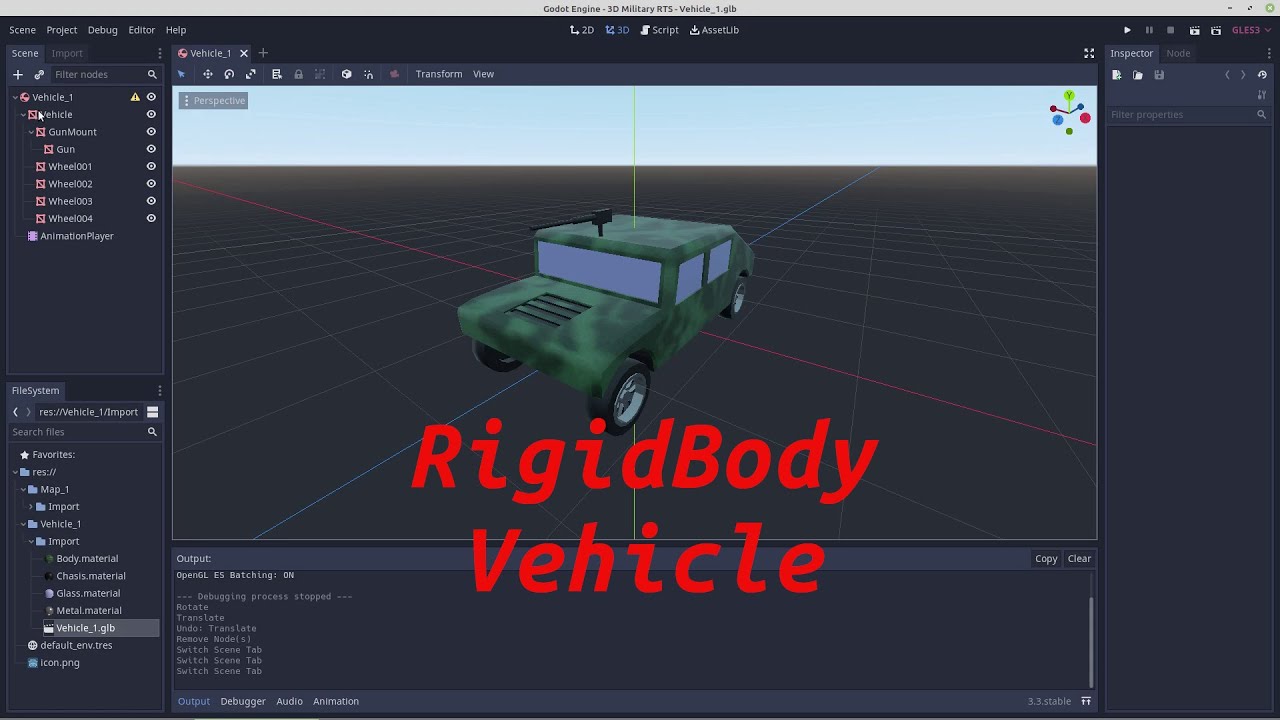Toggle the camera preview override icon
This screenshot has height=720, width=1280.
(x=394, y=74)
